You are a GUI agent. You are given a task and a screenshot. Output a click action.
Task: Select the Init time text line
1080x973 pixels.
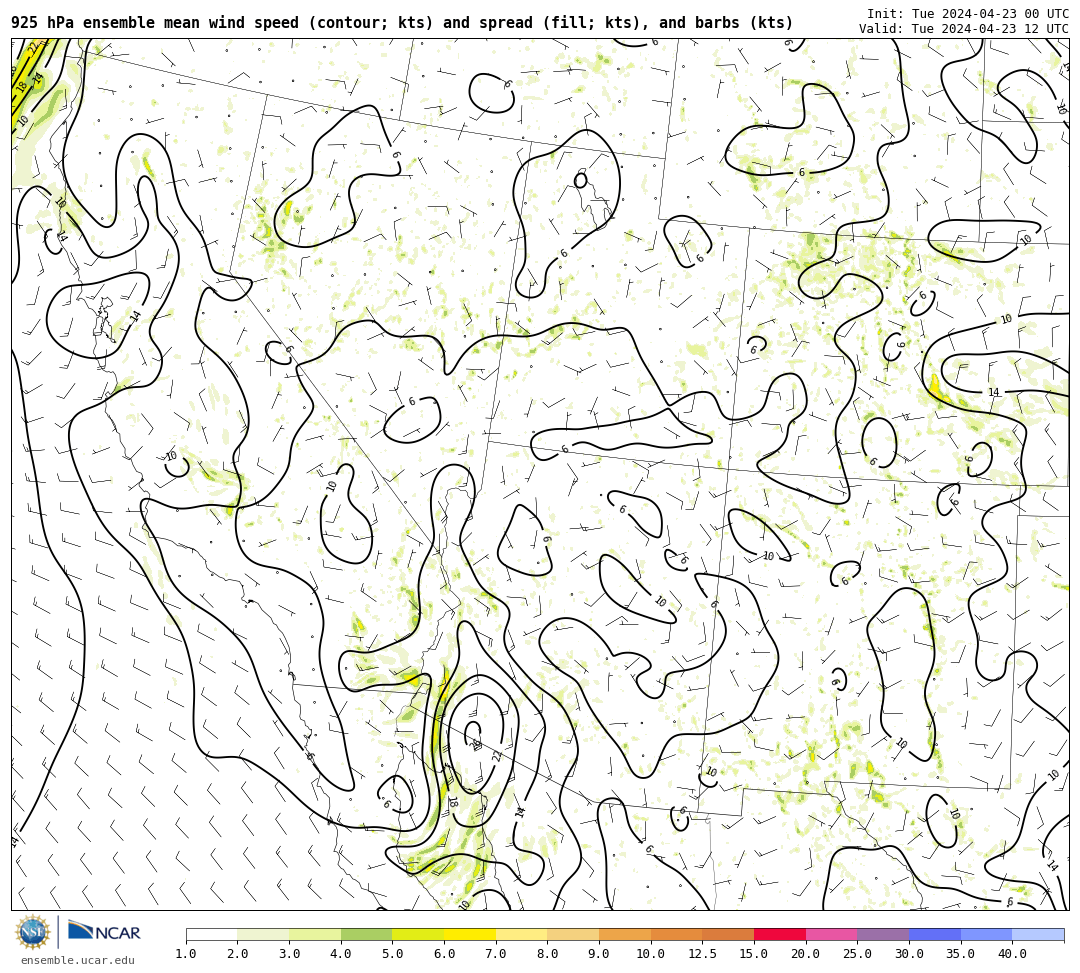968,14
